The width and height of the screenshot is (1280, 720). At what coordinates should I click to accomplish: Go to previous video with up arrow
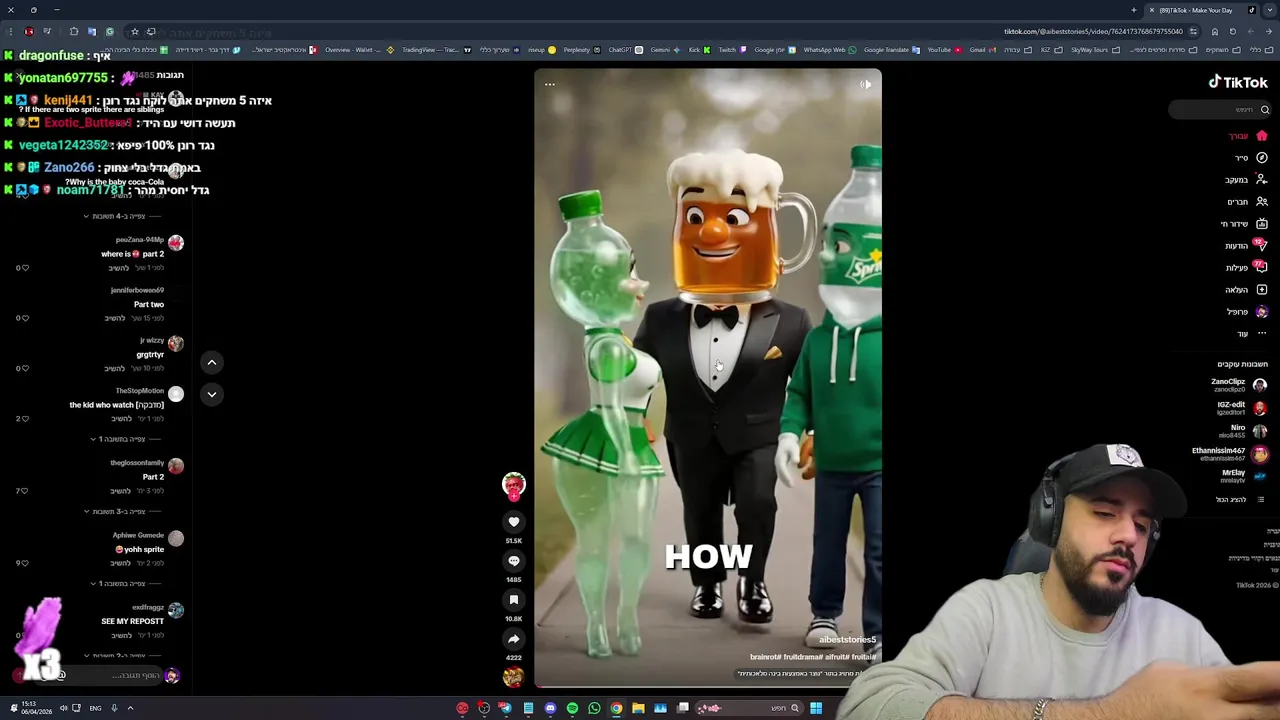pos(212,362)
